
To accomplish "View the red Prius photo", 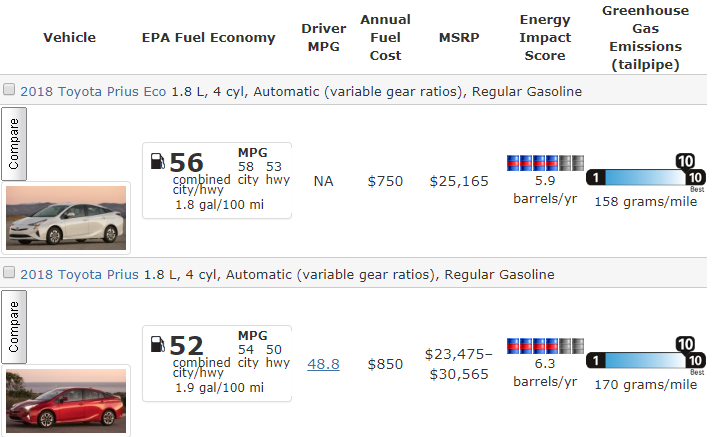I will 66,400.
